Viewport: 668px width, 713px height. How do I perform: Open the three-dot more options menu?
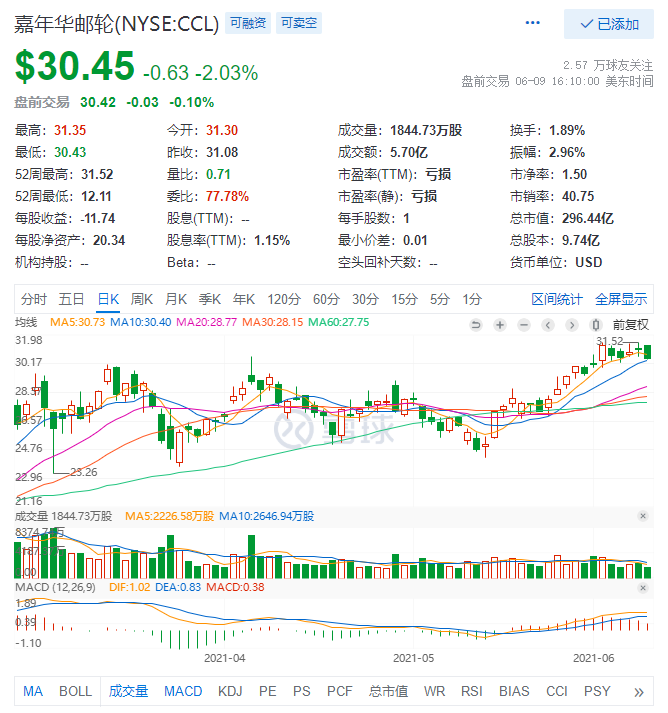tap(532, 23)
